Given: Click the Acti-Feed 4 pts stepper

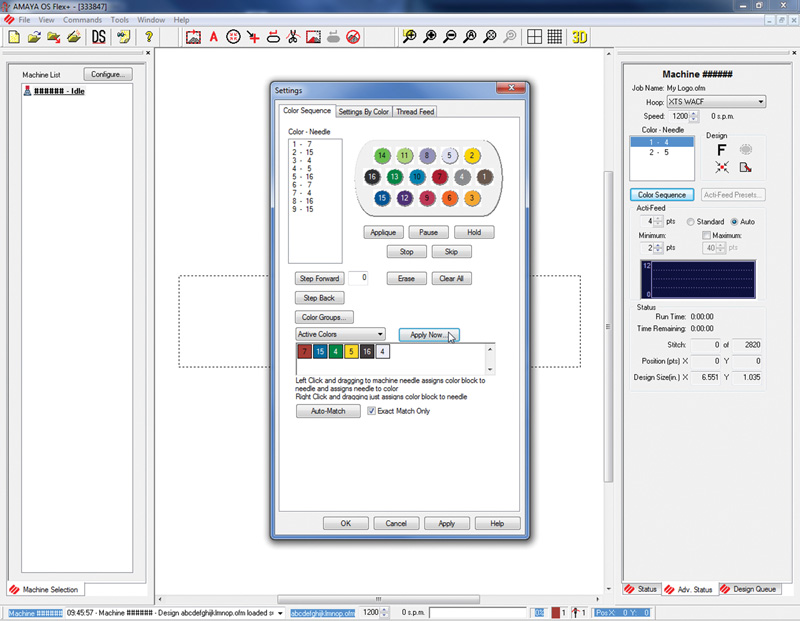Looking at the screenshot, I should [658, 221].
